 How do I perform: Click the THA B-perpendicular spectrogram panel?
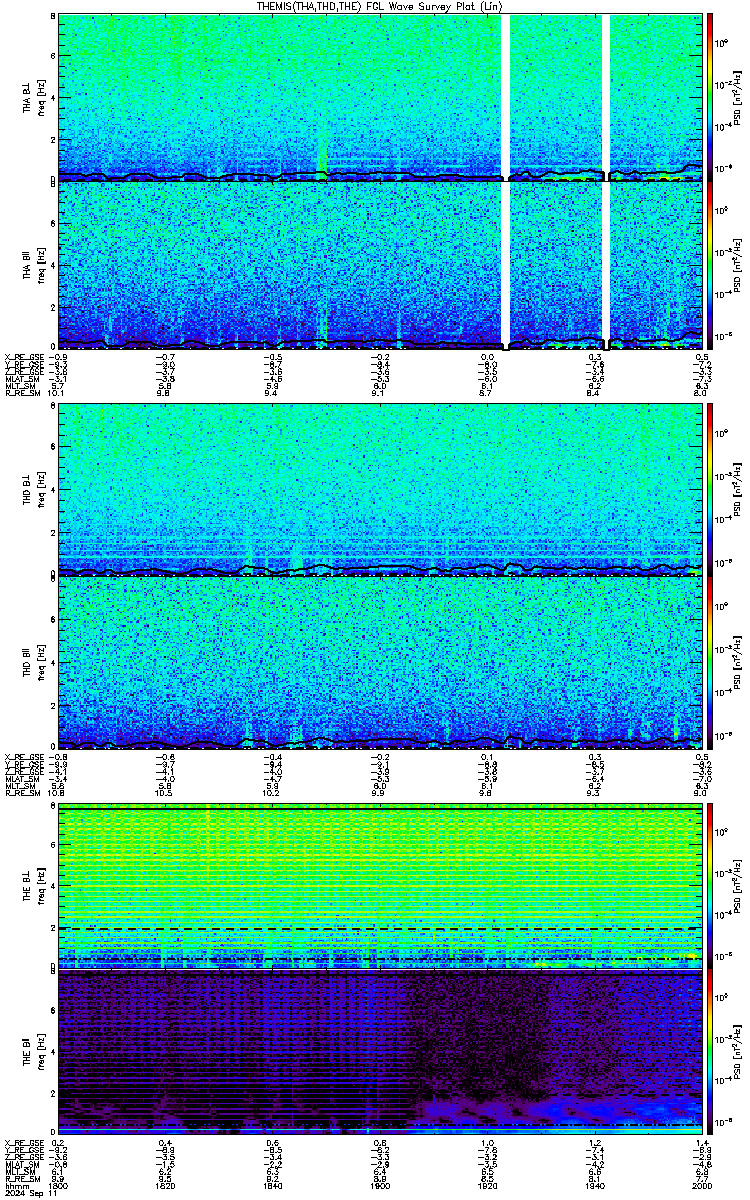[x=381, y=96]
